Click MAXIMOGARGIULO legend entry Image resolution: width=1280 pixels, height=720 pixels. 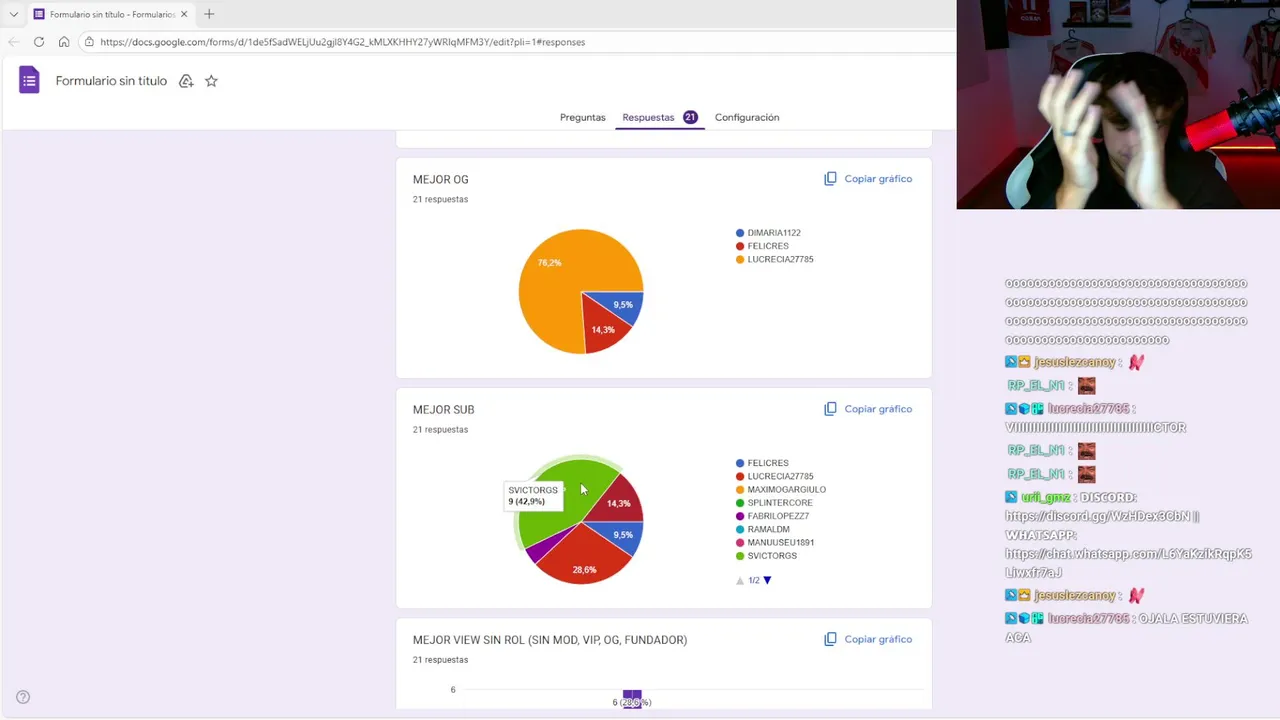coord(781,490)
